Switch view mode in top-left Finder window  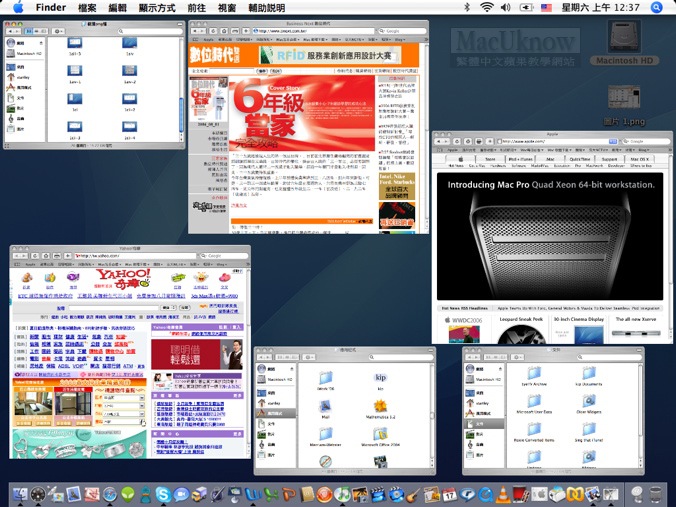click(x=36, y=31)
